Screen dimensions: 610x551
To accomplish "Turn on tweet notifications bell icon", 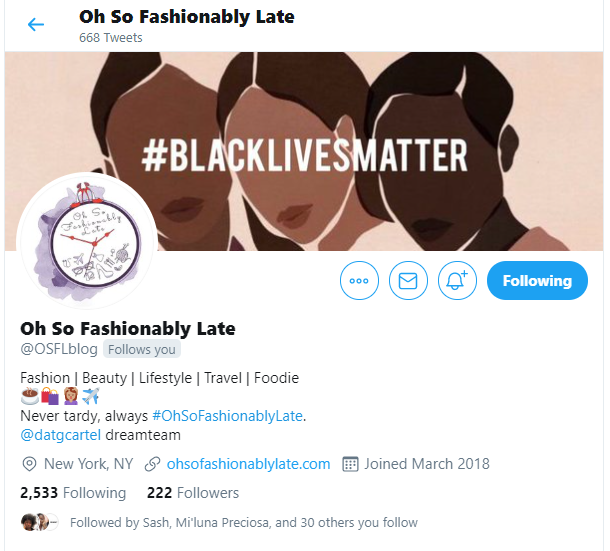I will [457, 281].
